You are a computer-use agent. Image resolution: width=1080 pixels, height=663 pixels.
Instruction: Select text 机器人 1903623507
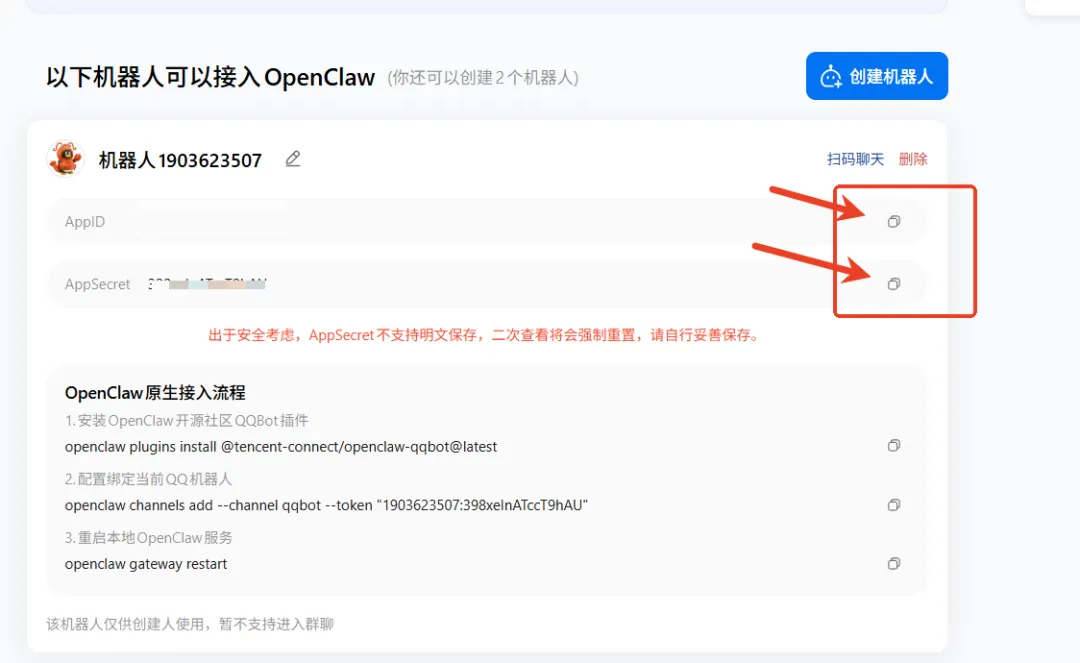180,160
